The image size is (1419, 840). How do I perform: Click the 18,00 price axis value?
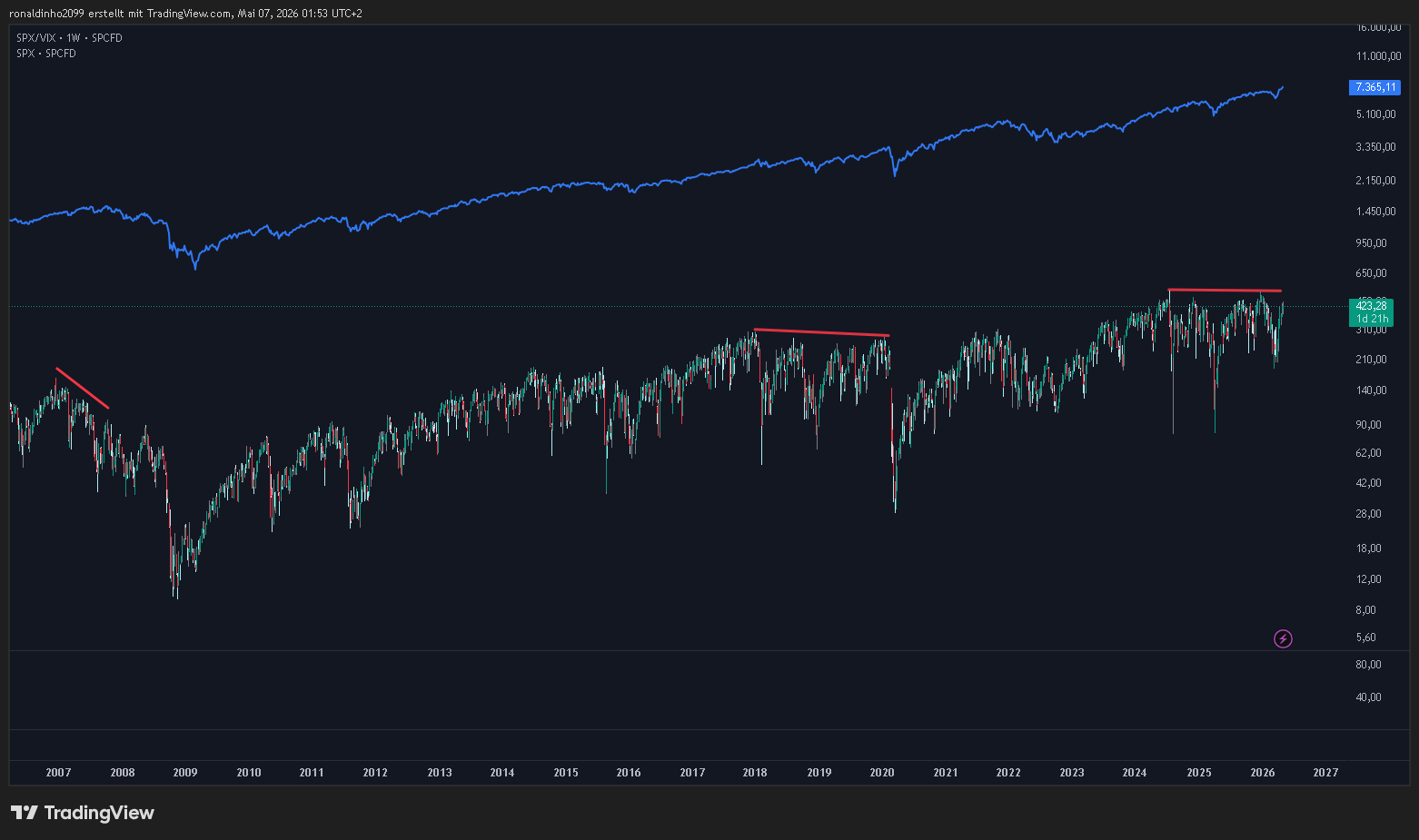(x=1369, y=548)
